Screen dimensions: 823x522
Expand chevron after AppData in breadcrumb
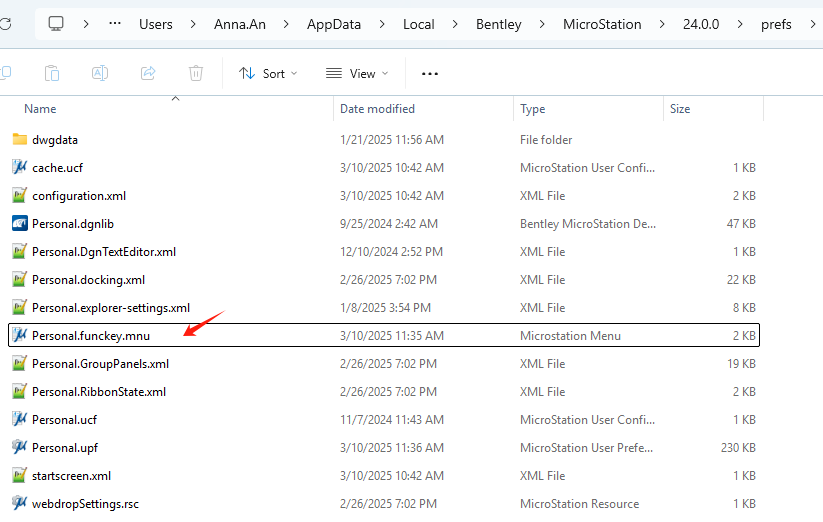[382, 24]
